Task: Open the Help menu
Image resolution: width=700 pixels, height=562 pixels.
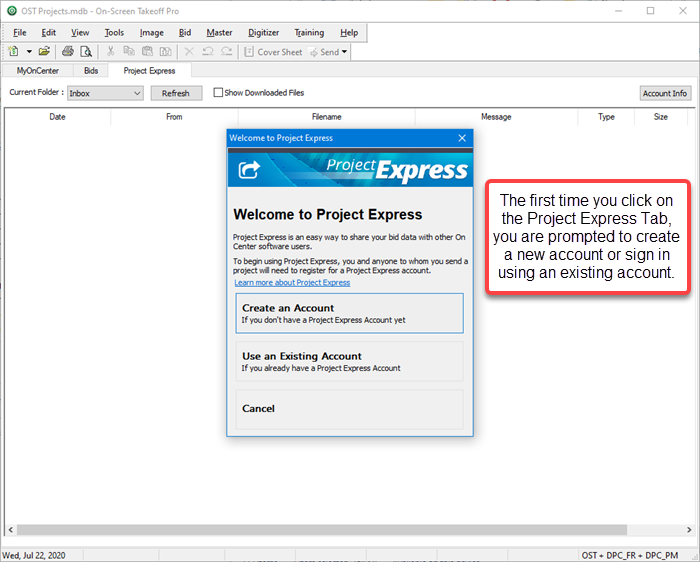Action: click(349, 33)
